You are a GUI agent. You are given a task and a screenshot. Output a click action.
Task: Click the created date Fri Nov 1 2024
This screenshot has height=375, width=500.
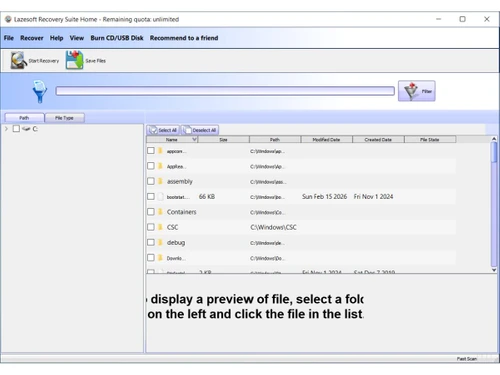pos(373,197)
